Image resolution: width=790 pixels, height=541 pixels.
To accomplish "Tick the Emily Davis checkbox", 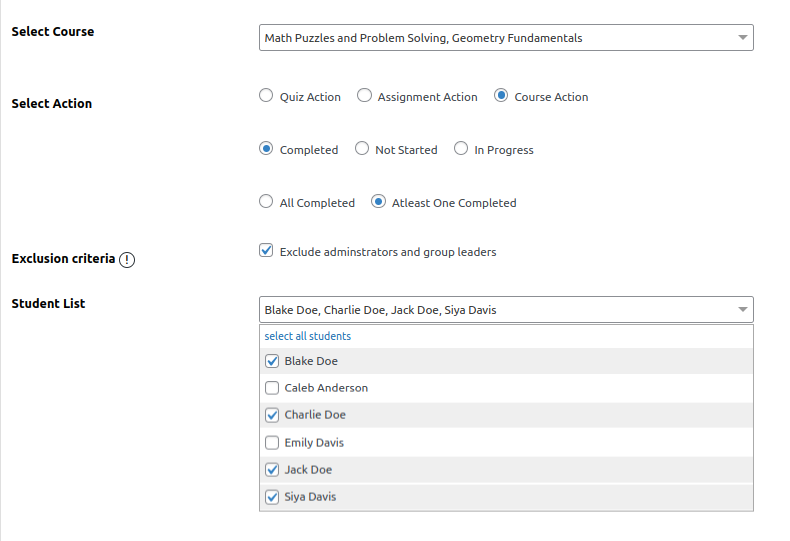I will 272,443.
